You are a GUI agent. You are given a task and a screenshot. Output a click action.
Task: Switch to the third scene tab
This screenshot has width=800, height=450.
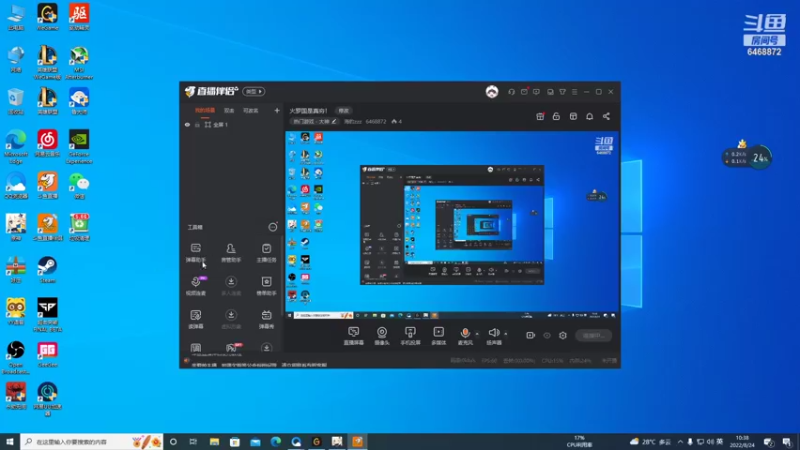(251, 110)
